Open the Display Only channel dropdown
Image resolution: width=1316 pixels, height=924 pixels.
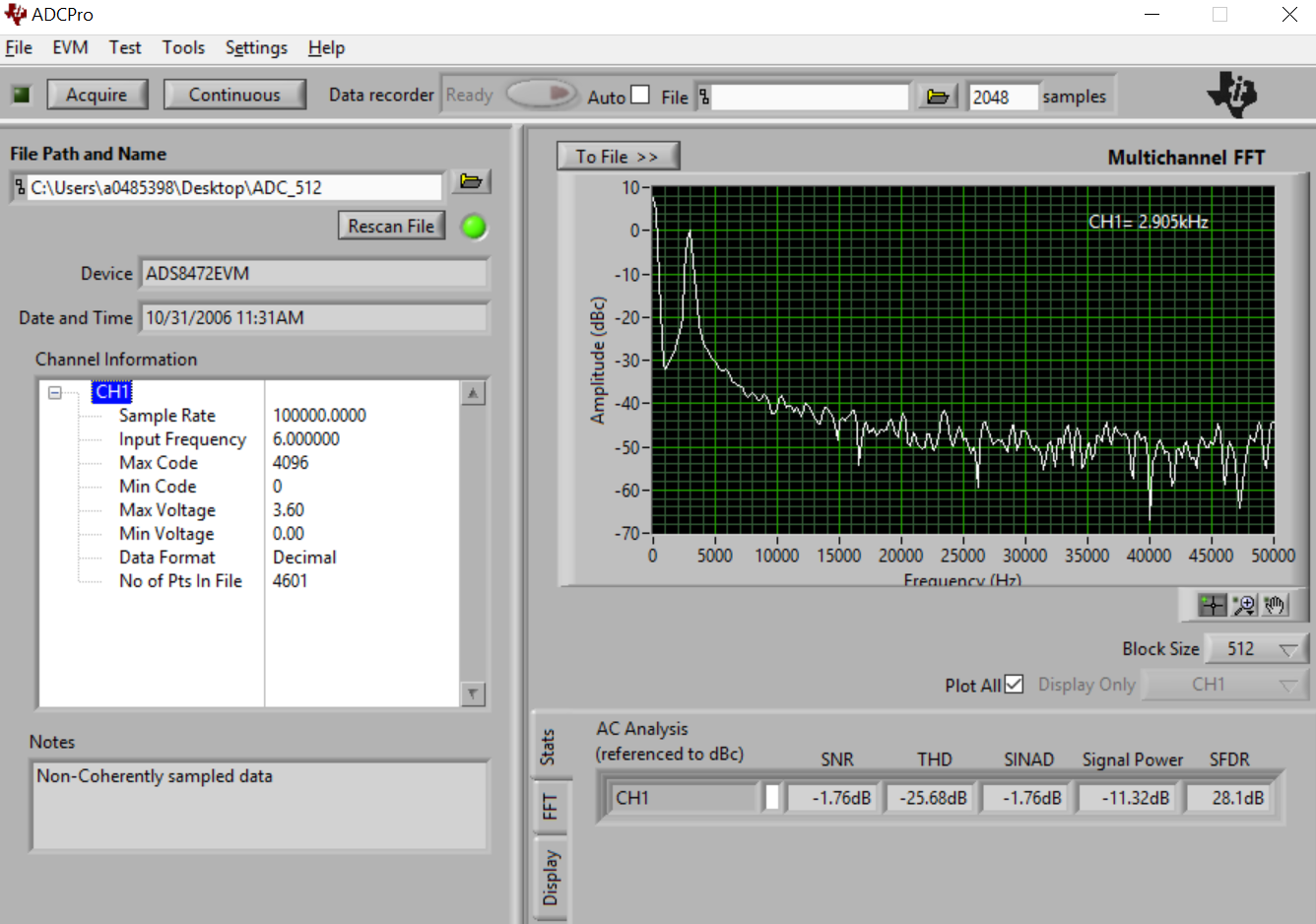tap(1225, 685)
